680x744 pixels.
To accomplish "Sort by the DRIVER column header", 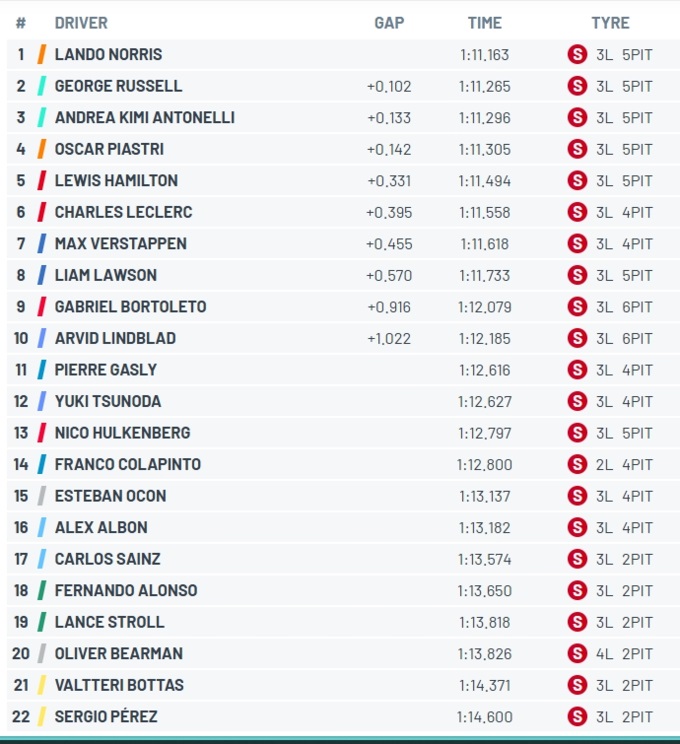I will point(81,23).
